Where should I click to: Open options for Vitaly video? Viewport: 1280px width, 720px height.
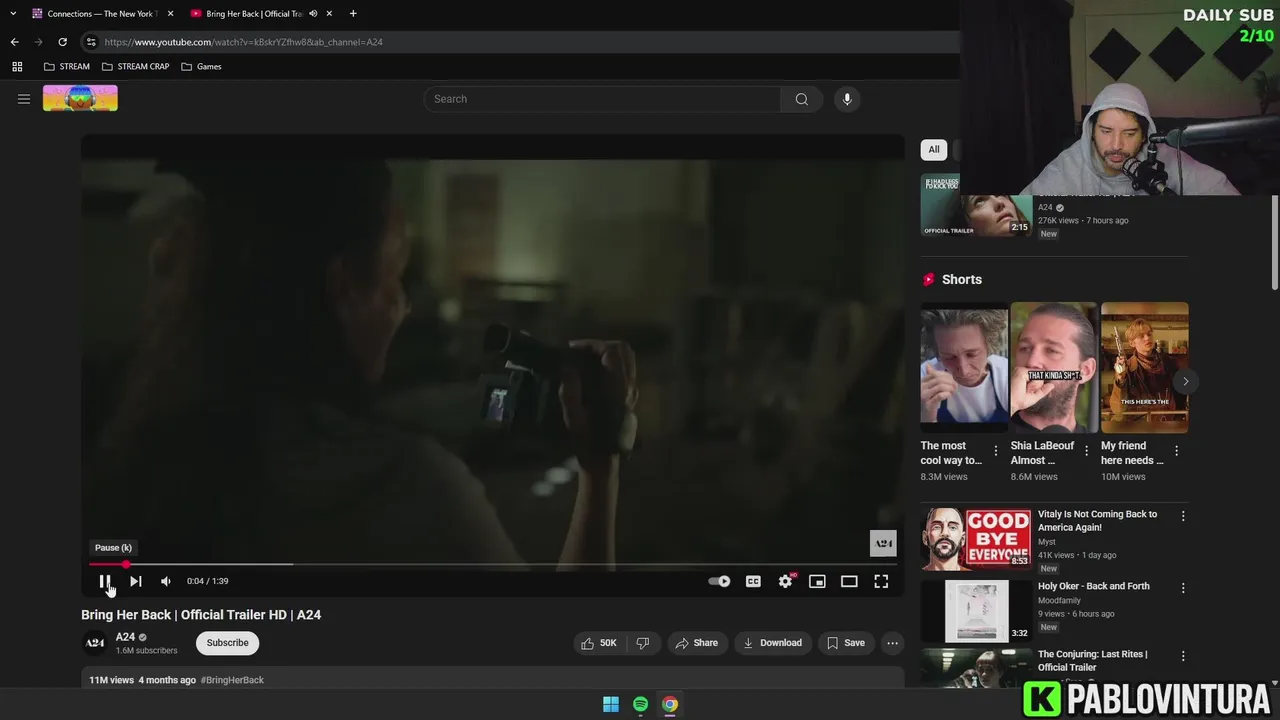click(x=1183, y=516)
